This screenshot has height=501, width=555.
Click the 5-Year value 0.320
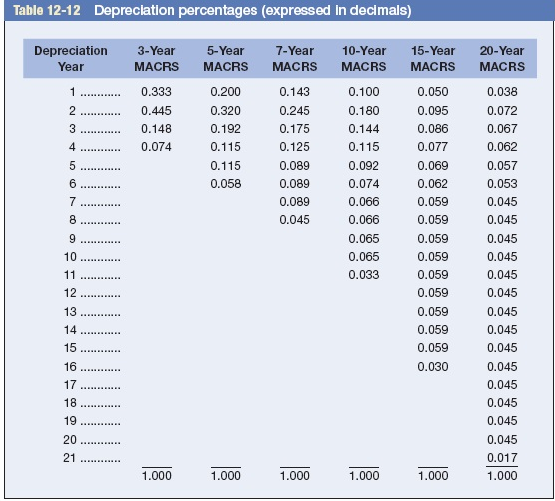tap(225, 111)
